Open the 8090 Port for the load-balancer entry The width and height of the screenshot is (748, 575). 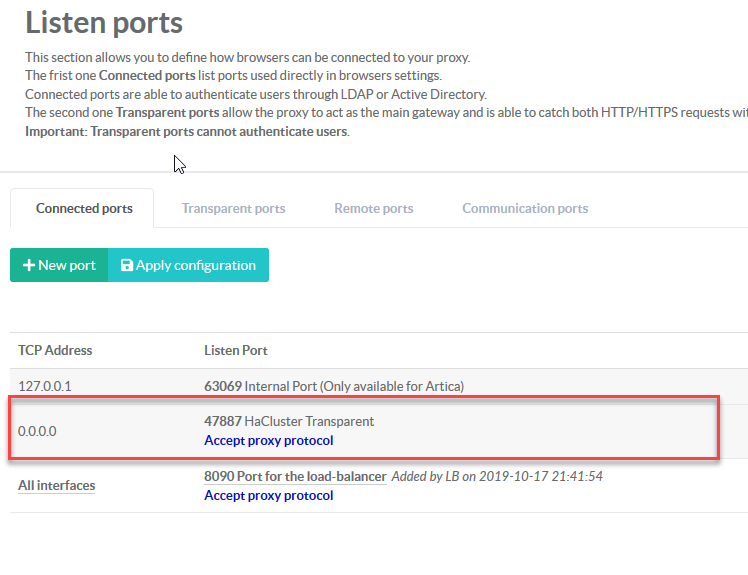pyautogui.click(x=295, y=477)
